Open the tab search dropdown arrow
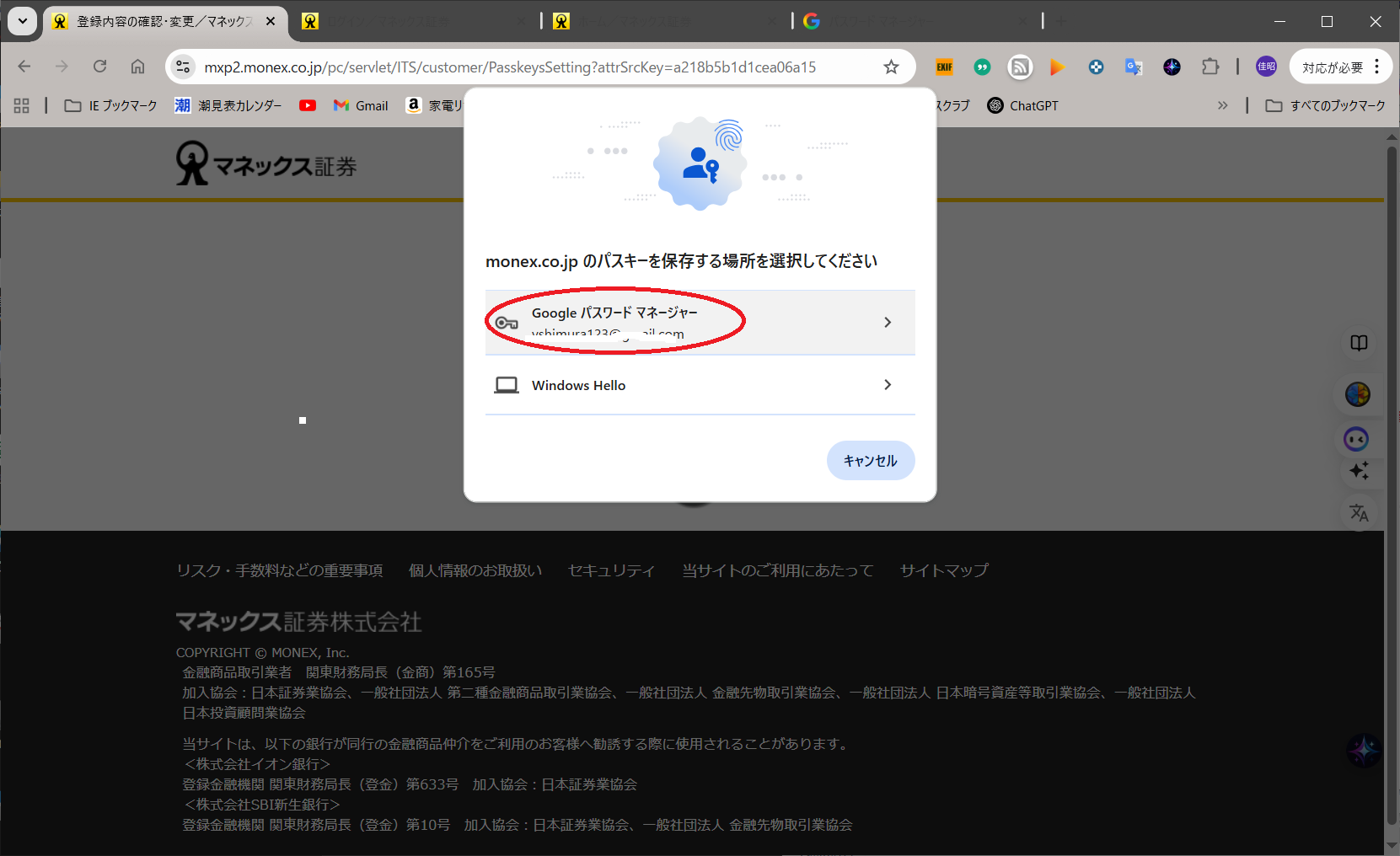Image resolution: width=1400 pixels, height=856 pixels. point(22,21)
